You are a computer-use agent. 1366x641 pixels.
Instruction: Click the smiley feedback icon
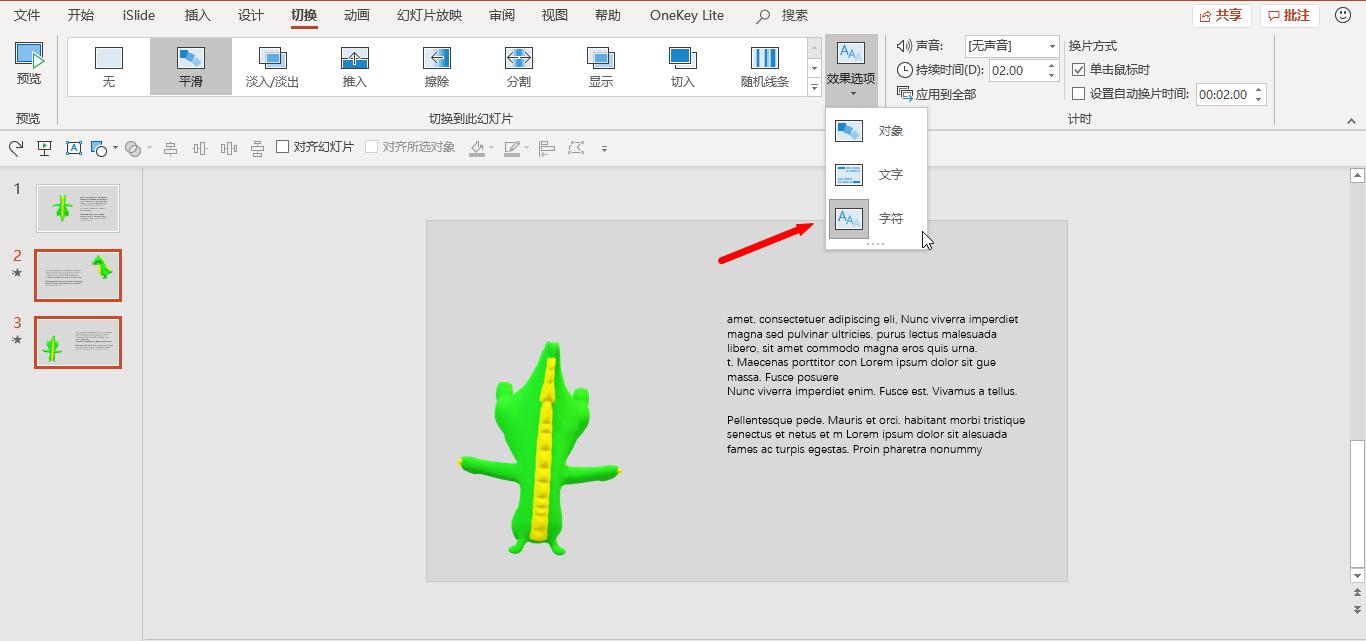pyautogui.click(x=1343, y=15)
